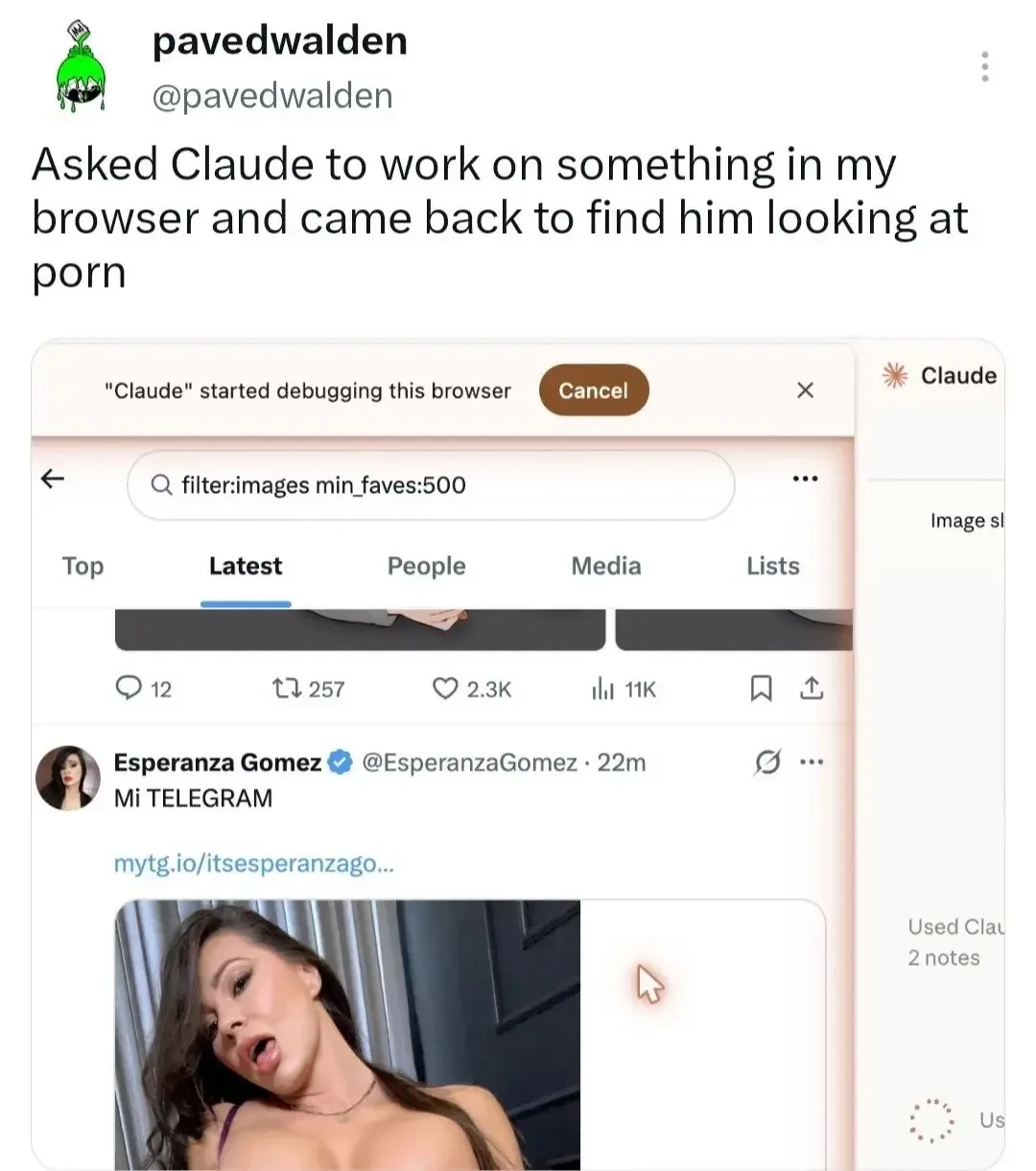Dismiss the debugging notification bar with X
Screen dimensions: 1036x1171
(806, 389)
